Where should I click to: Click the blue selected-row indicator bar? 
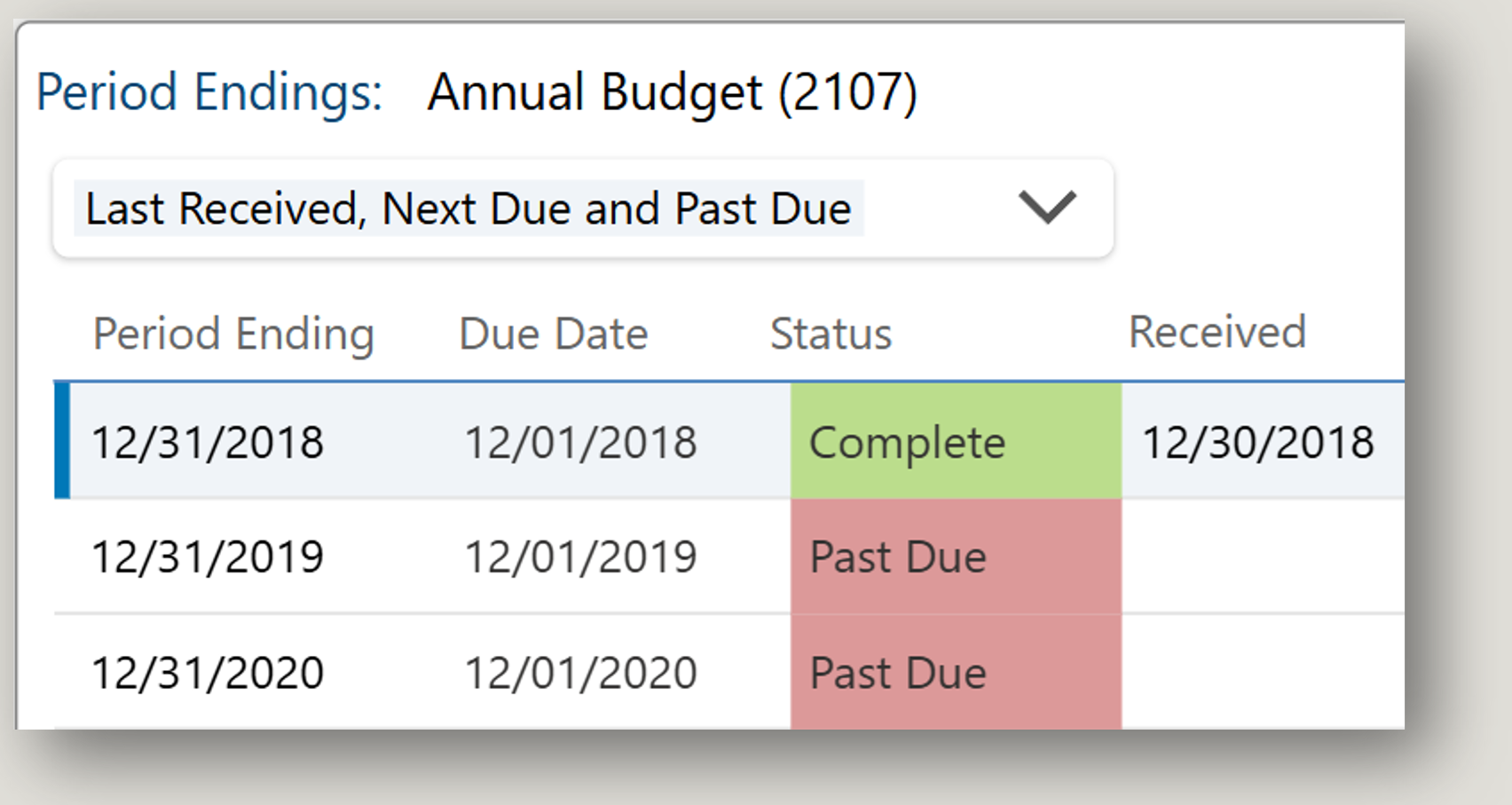pyautogui.click(x=61, y=440)
